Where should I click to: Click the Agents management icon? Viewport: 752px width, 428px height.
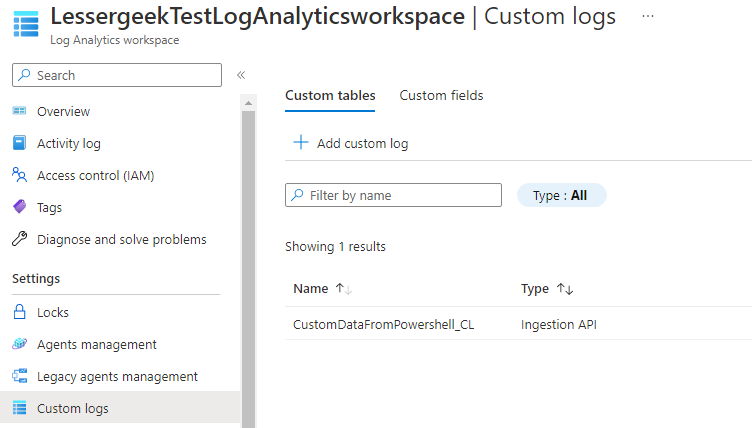tap(19, 344)
